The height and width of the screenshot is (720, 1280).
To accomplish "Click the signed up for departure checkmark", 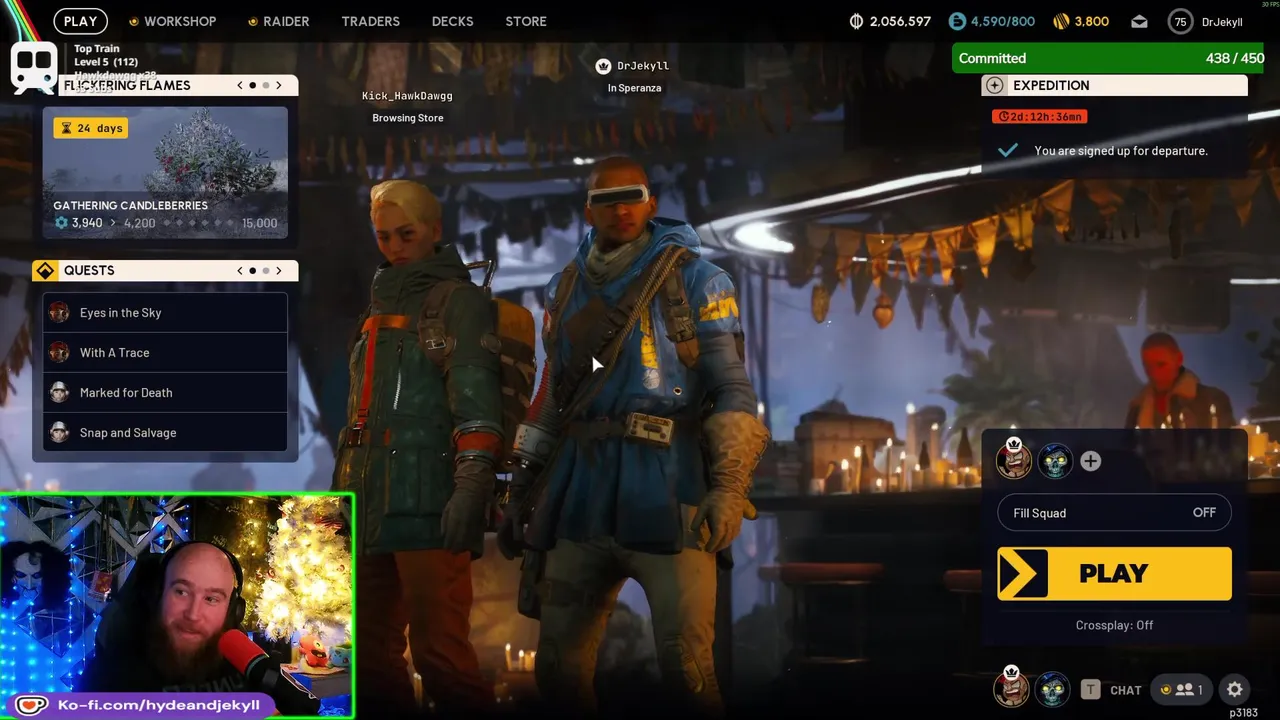I will coord(1008,150).
